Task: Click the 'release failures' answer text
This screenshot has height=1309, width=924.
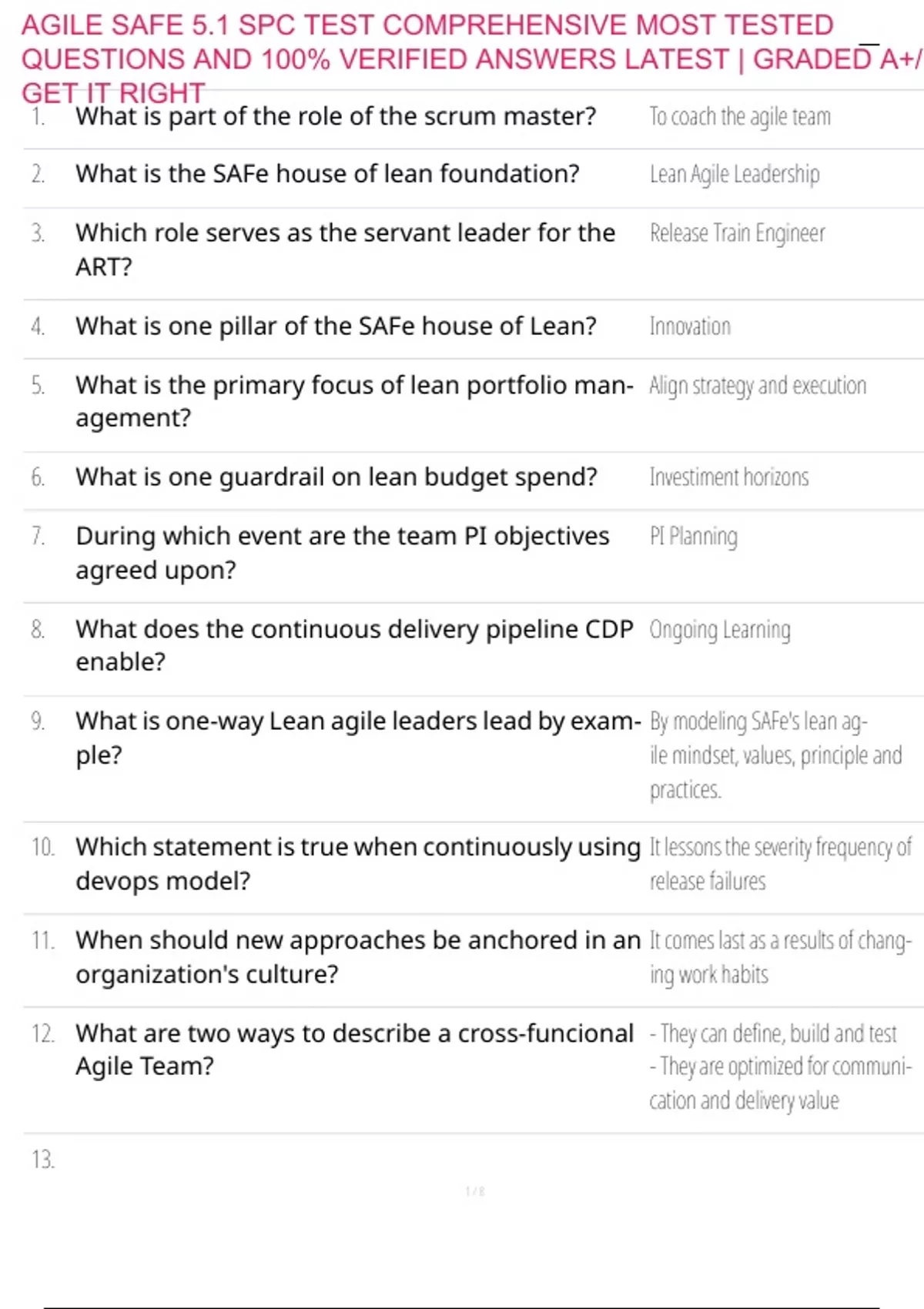Action: (x=708, y=881)
